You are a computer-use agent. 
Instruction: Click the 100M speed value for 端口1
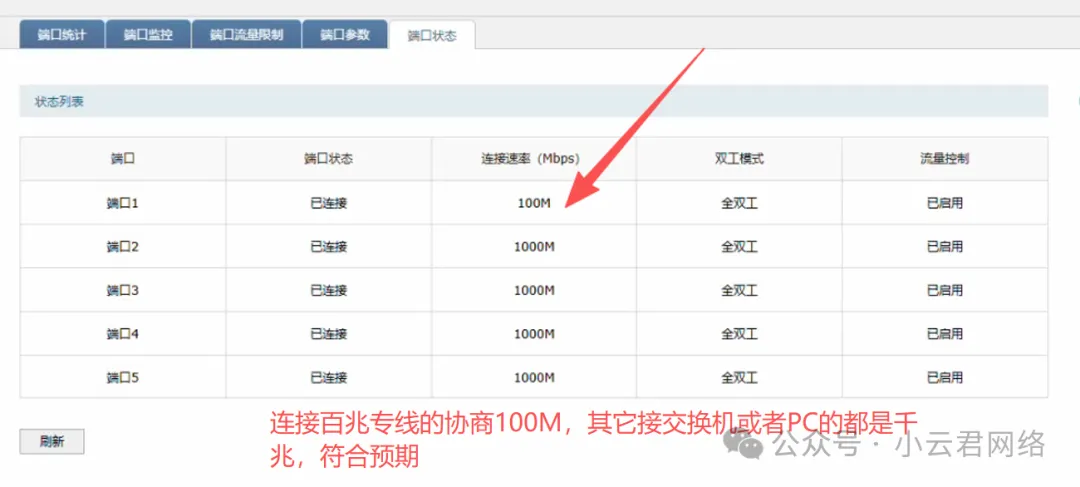click(533, 203)
